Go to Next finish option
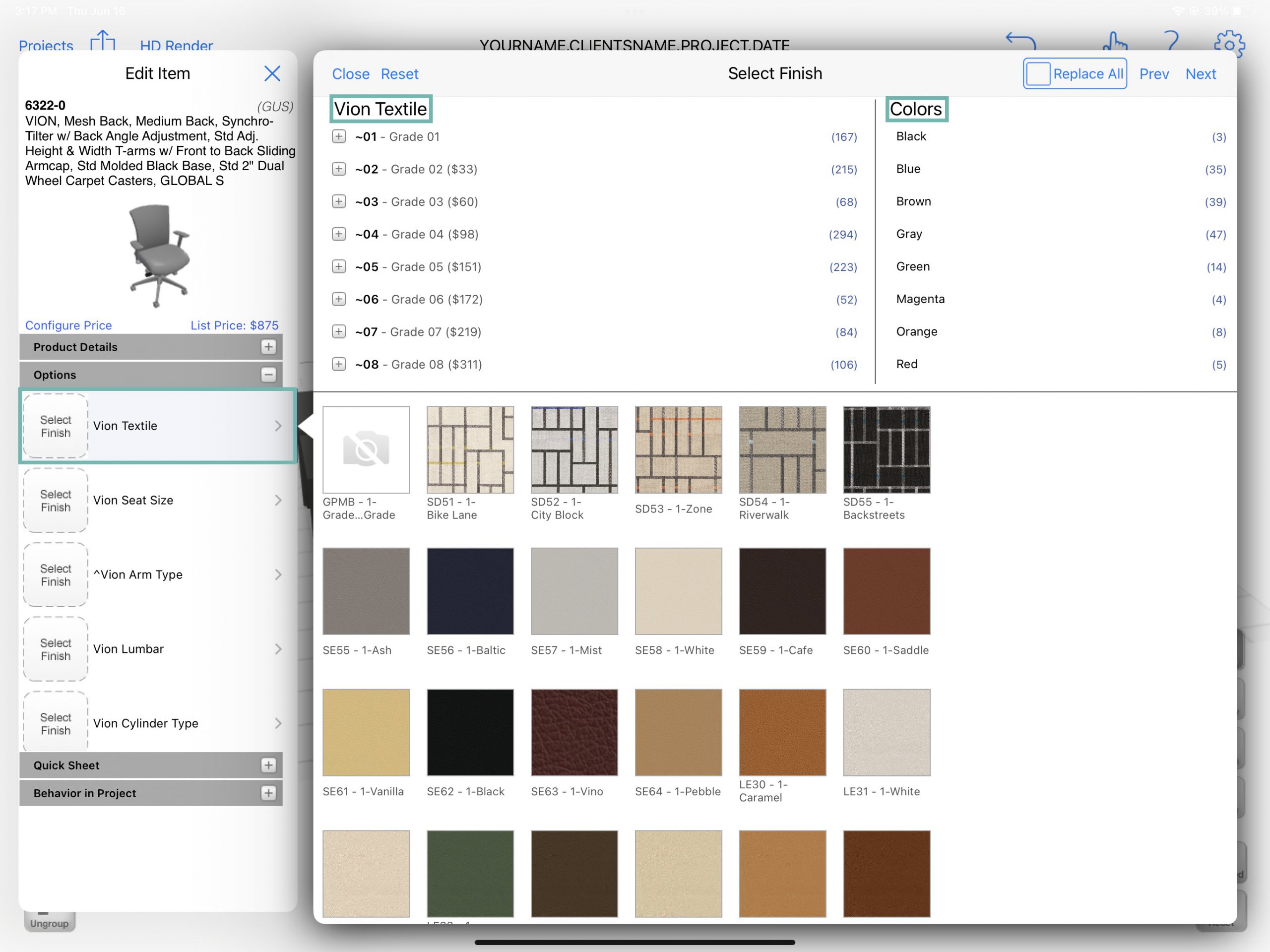The image size is (1270, 952). pyautogui.click(x=1201, y=74)
